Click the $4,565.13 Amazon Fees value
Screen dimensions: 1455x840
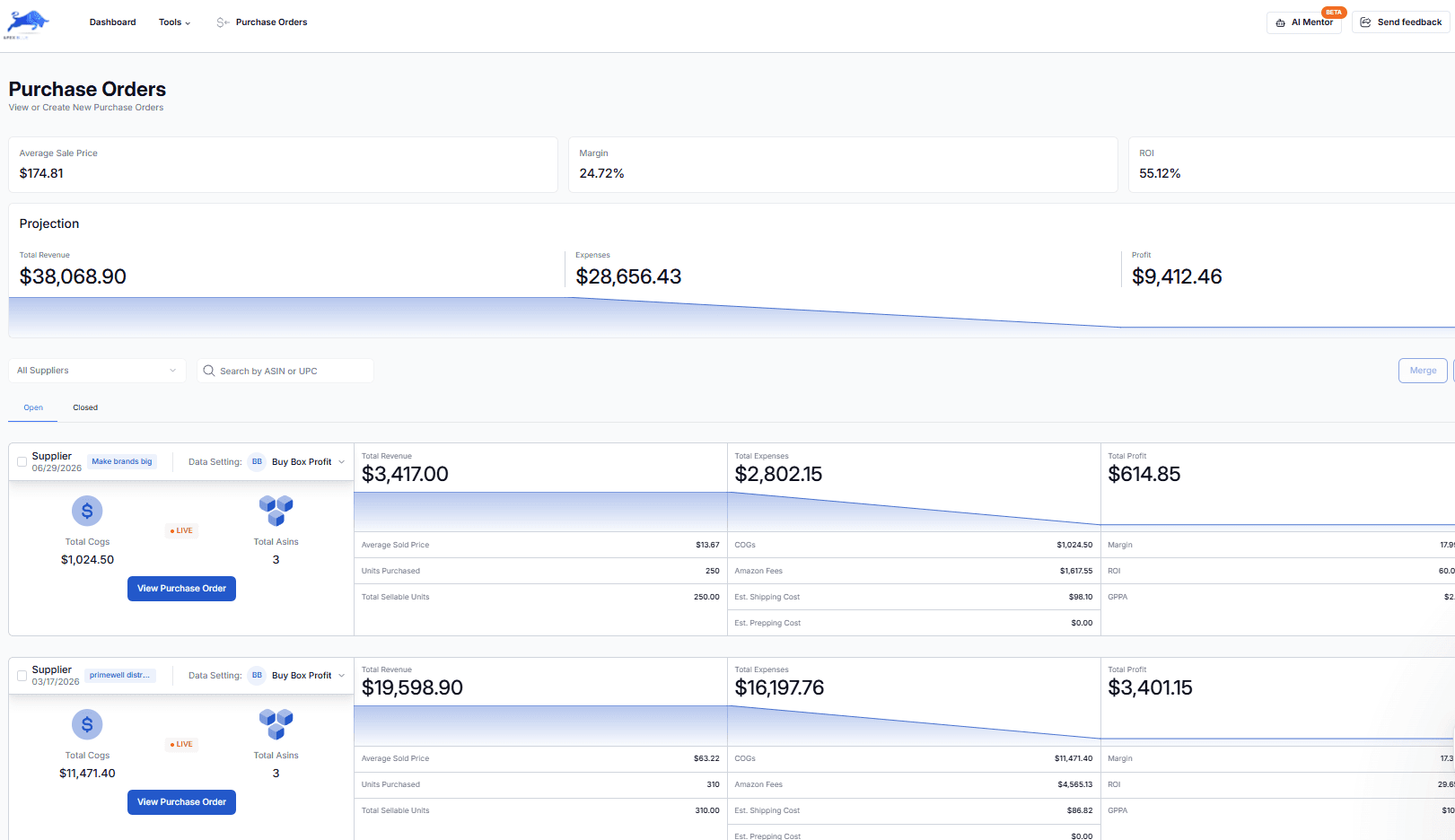[1074, 784]
